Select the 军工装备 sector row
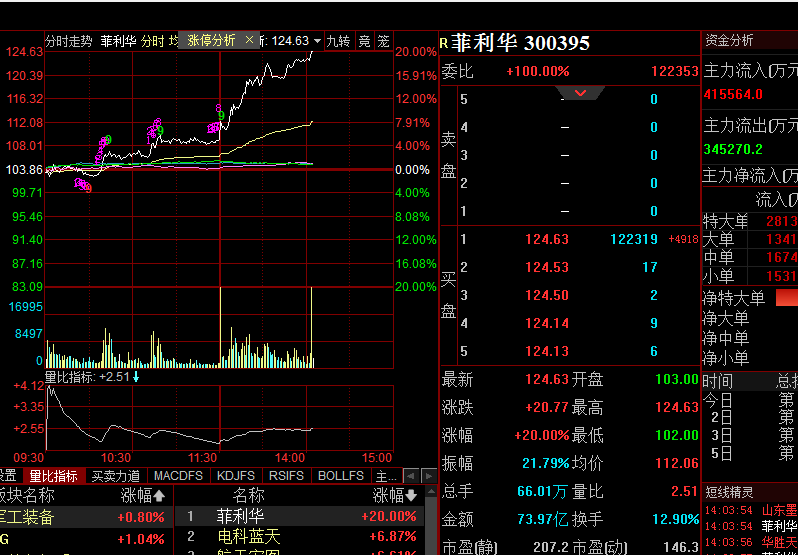798x555 pixels. point(86,517)
